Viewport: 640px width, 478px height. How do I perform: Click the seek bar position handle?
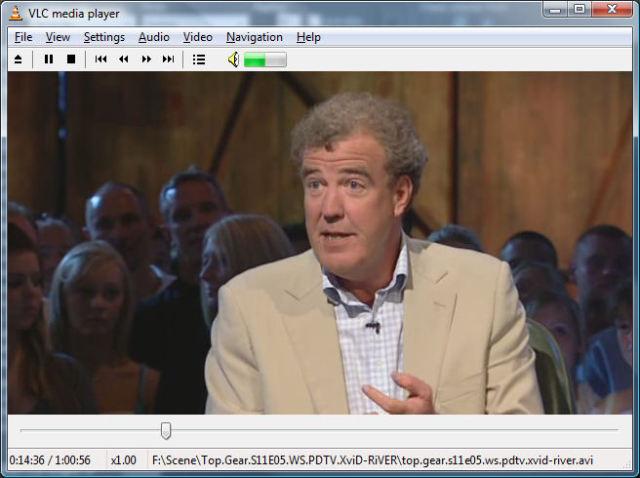pyautogui.click(x=166, y=431)
